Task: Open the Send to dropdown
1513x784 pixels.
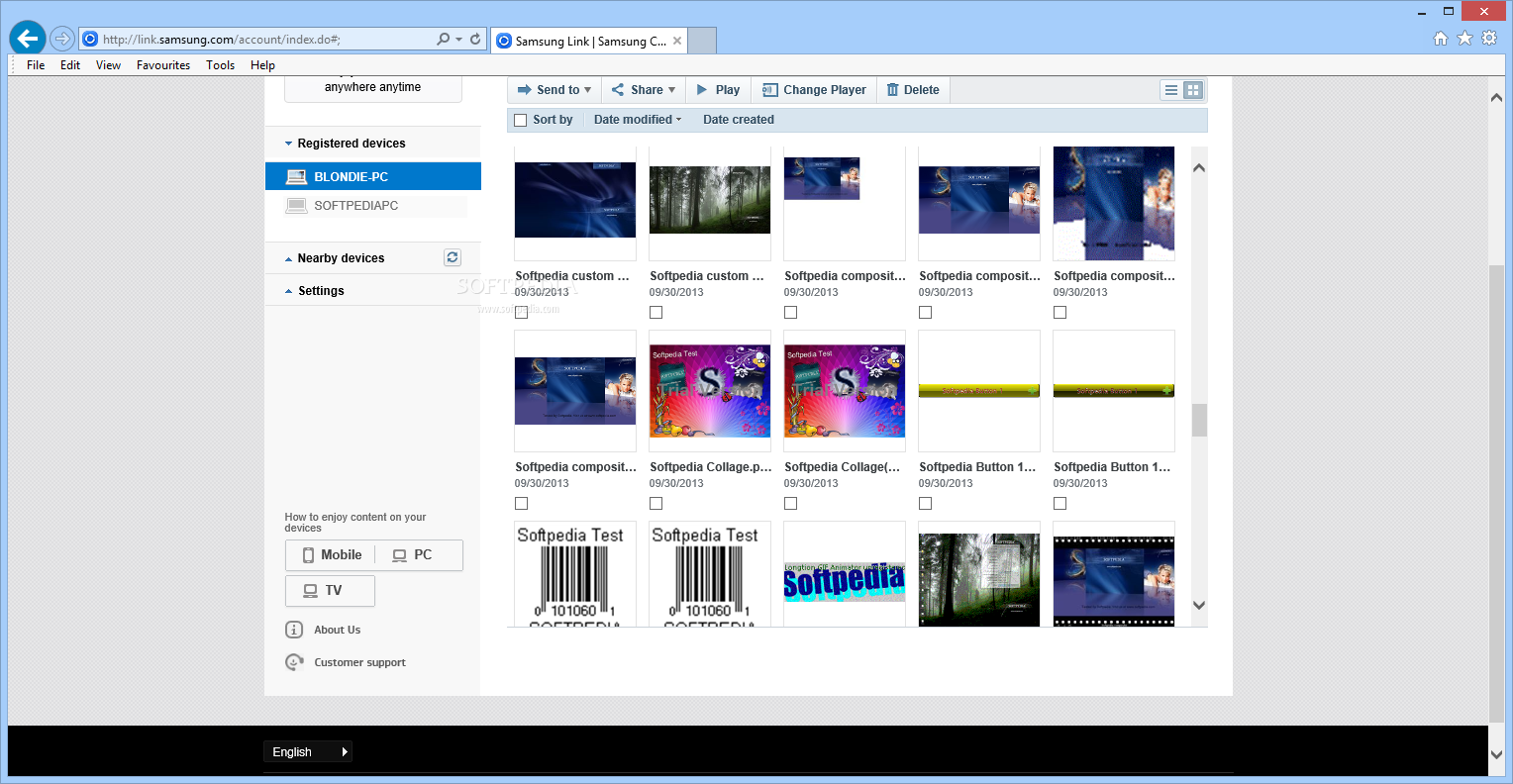Action: (554, 90)
